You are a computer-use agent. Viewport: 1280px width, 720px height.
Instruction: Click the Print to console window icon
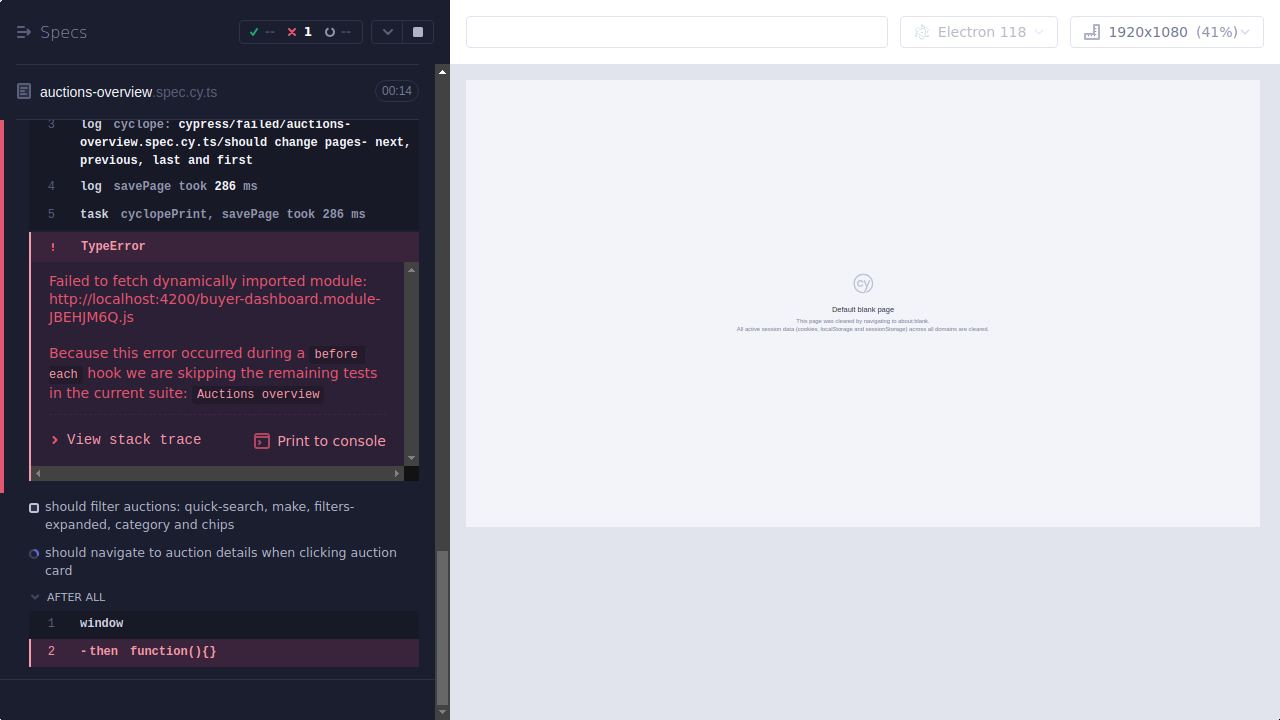(261, 440)
